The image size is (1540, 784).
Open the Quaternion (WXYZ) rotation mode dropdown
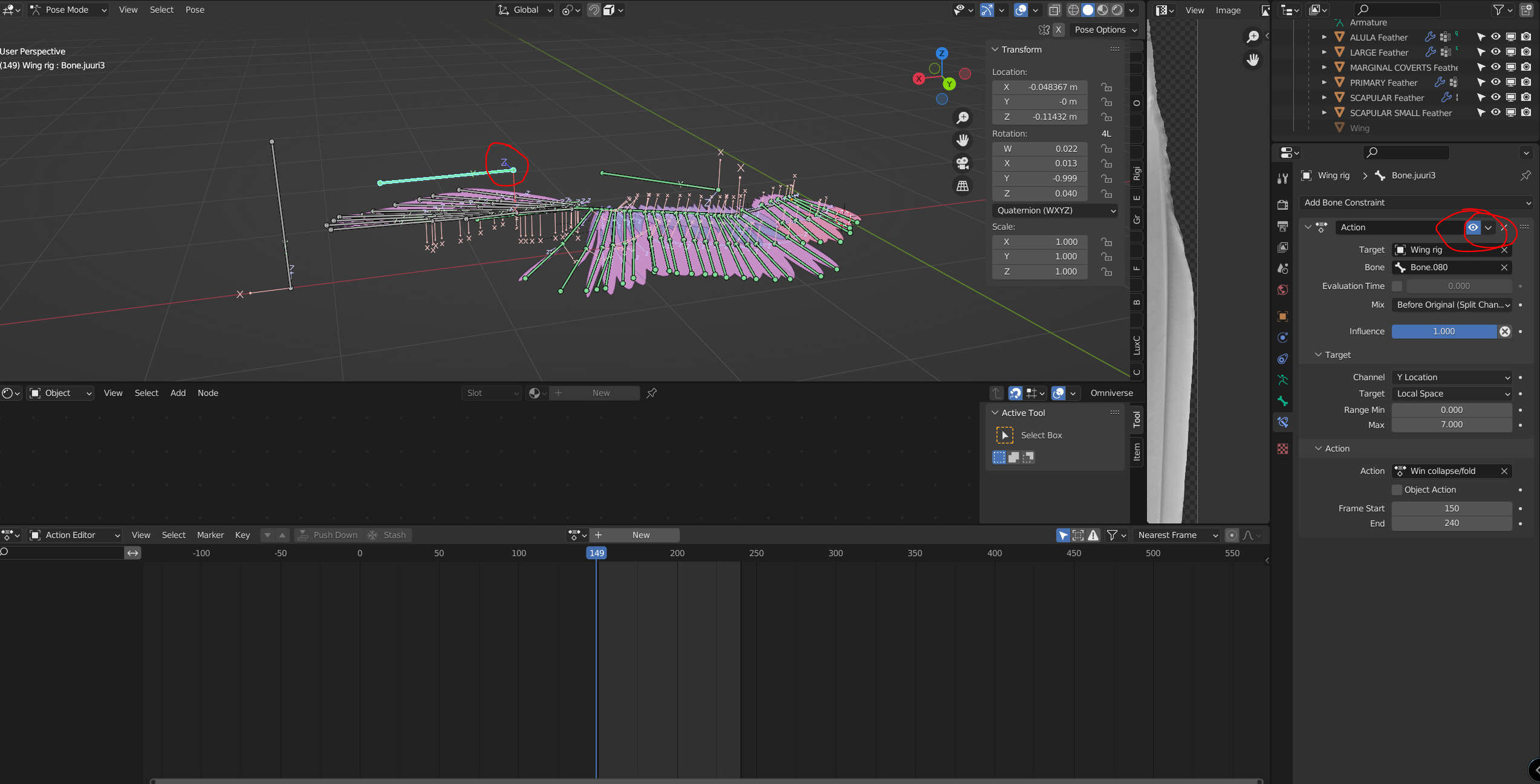tap(1054, 210)
